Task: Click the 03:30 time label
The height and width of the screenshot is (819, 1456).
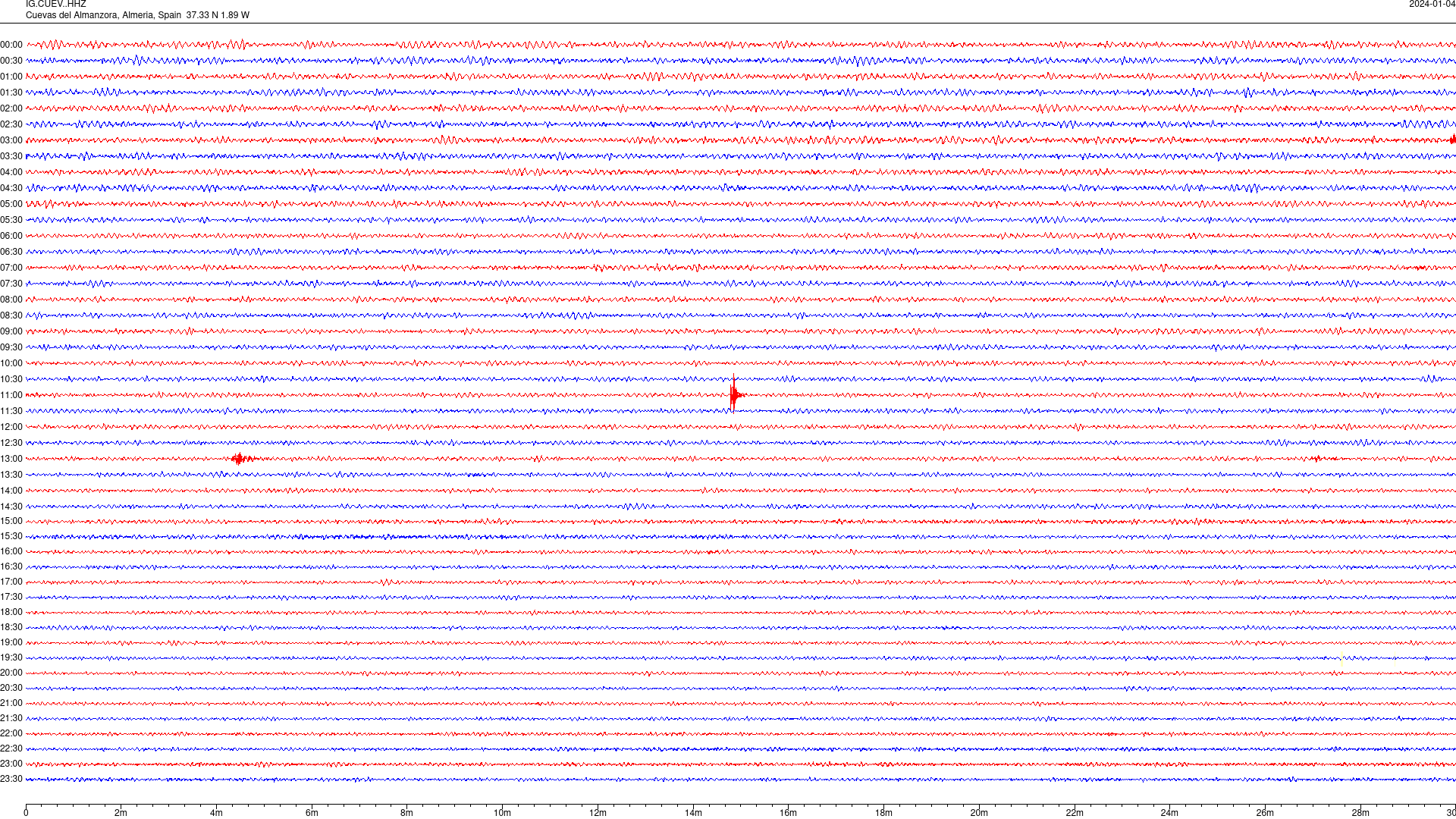Action: (x=11, y=156)
